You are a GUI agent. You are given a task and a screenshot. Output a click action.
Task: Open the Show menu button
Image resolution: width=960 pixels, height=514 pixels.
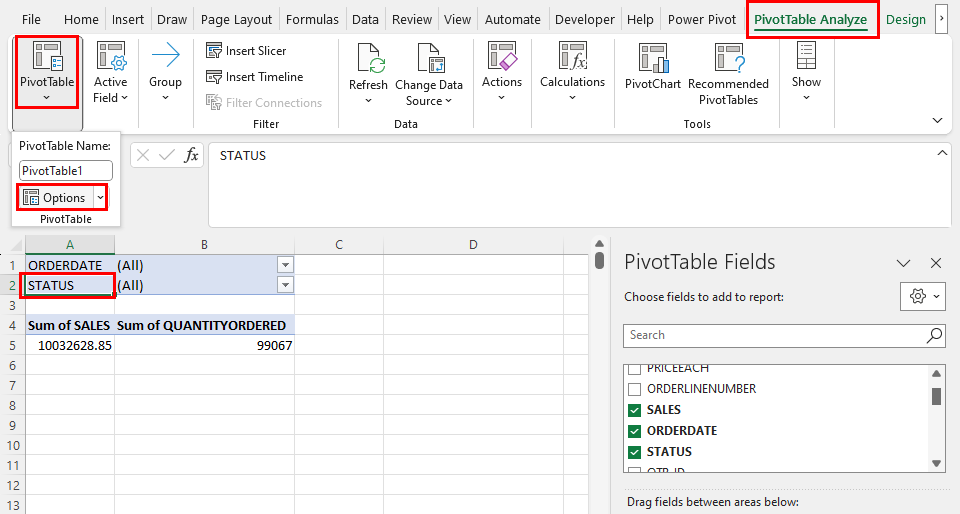806,72
